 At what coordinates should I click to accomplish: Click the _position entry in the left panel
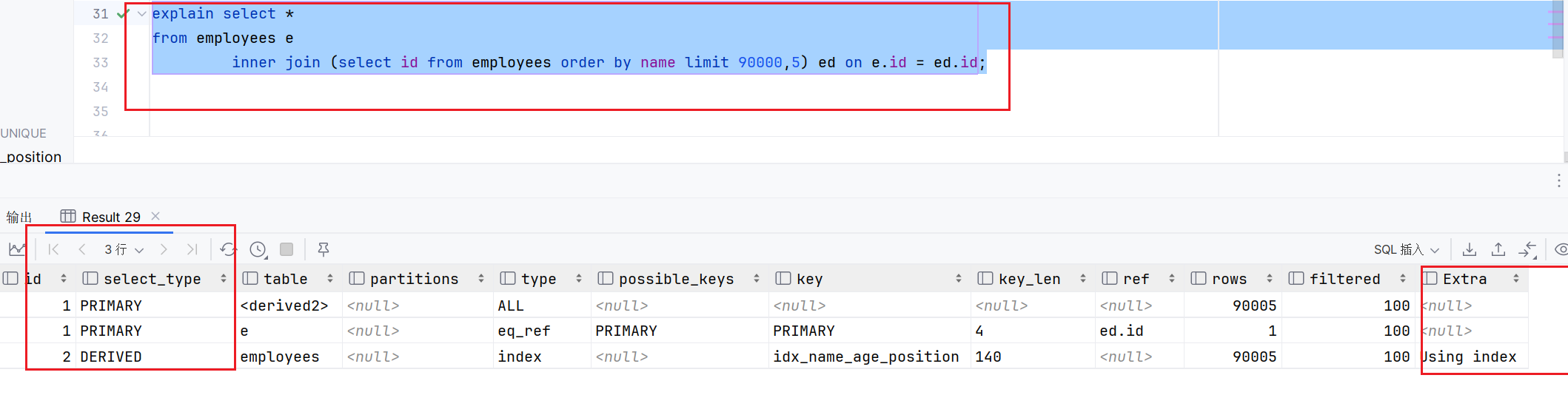[x=32, y=157]
